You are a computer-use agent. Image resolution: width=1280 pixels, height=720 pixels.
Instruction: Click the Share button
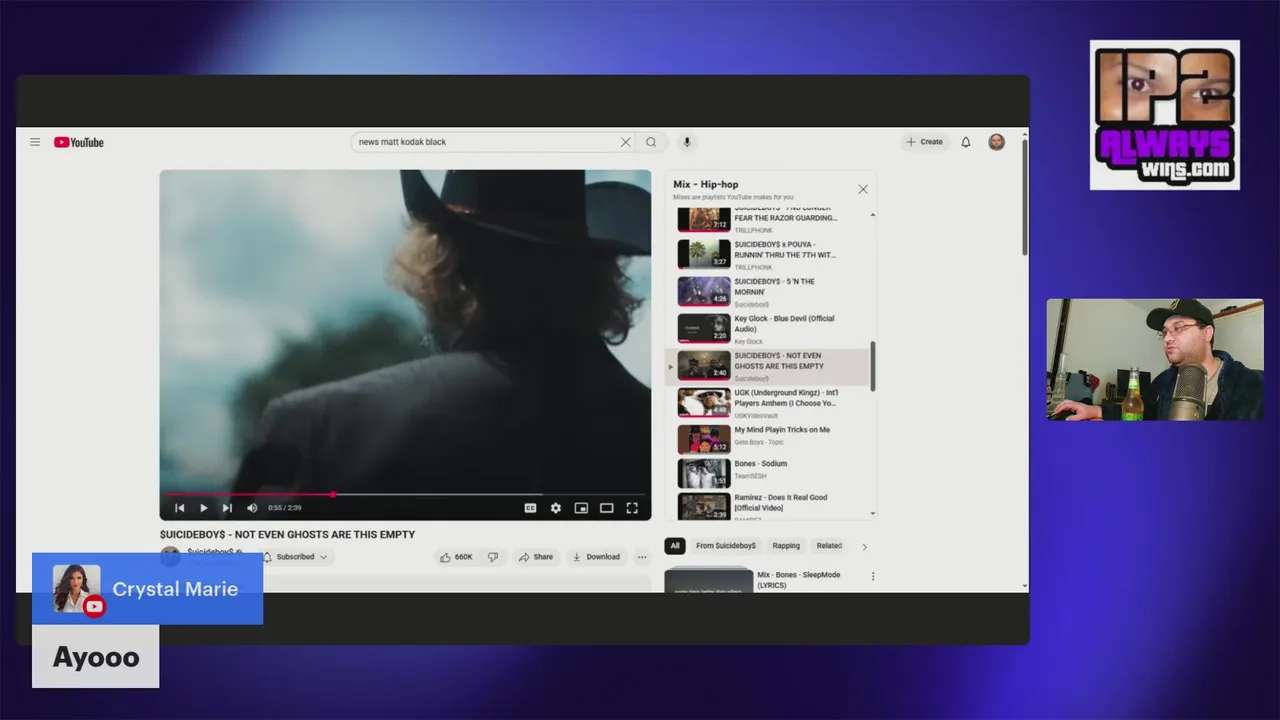[536, 557]
